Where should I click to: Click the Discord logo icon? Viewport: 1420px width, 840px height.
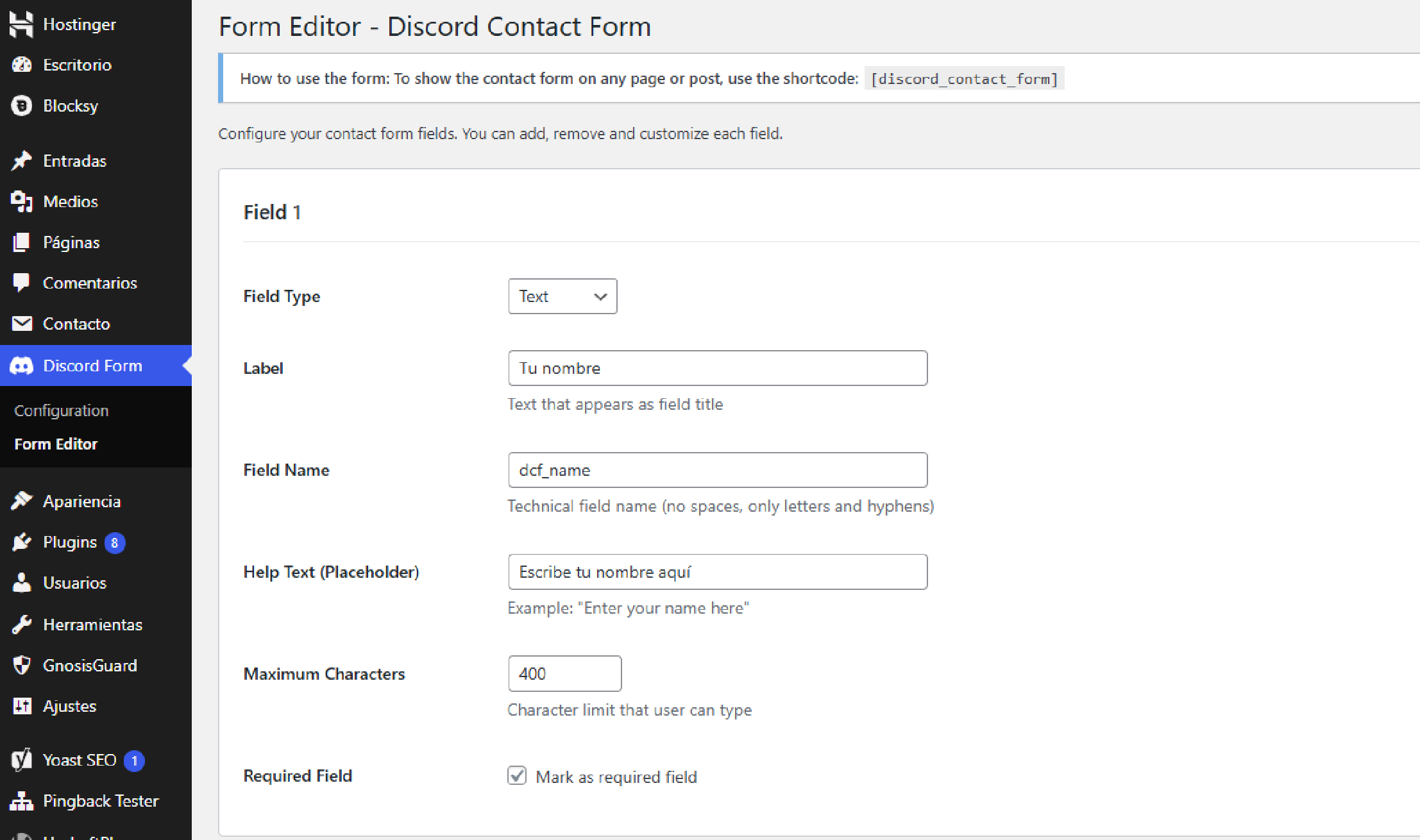[21, 366]
